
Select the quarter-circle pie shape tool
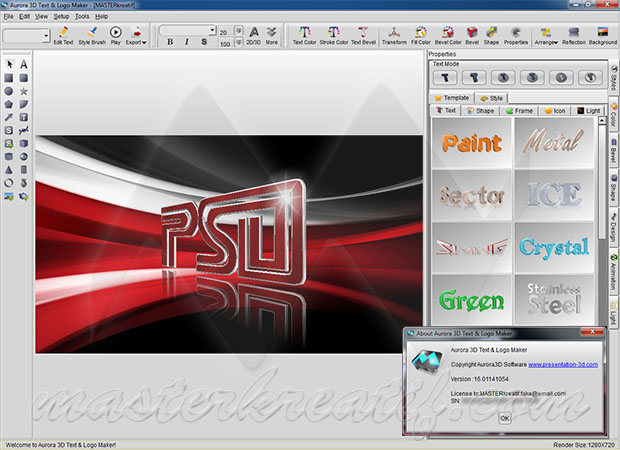24,104
